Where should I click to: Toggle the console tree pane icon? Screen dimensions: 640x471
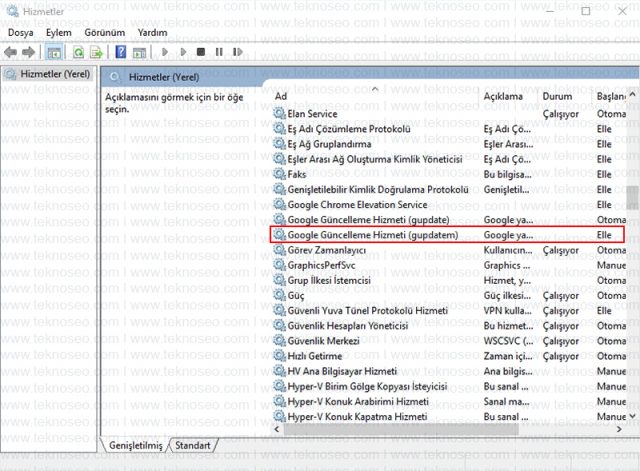click(x=54, y=53)
